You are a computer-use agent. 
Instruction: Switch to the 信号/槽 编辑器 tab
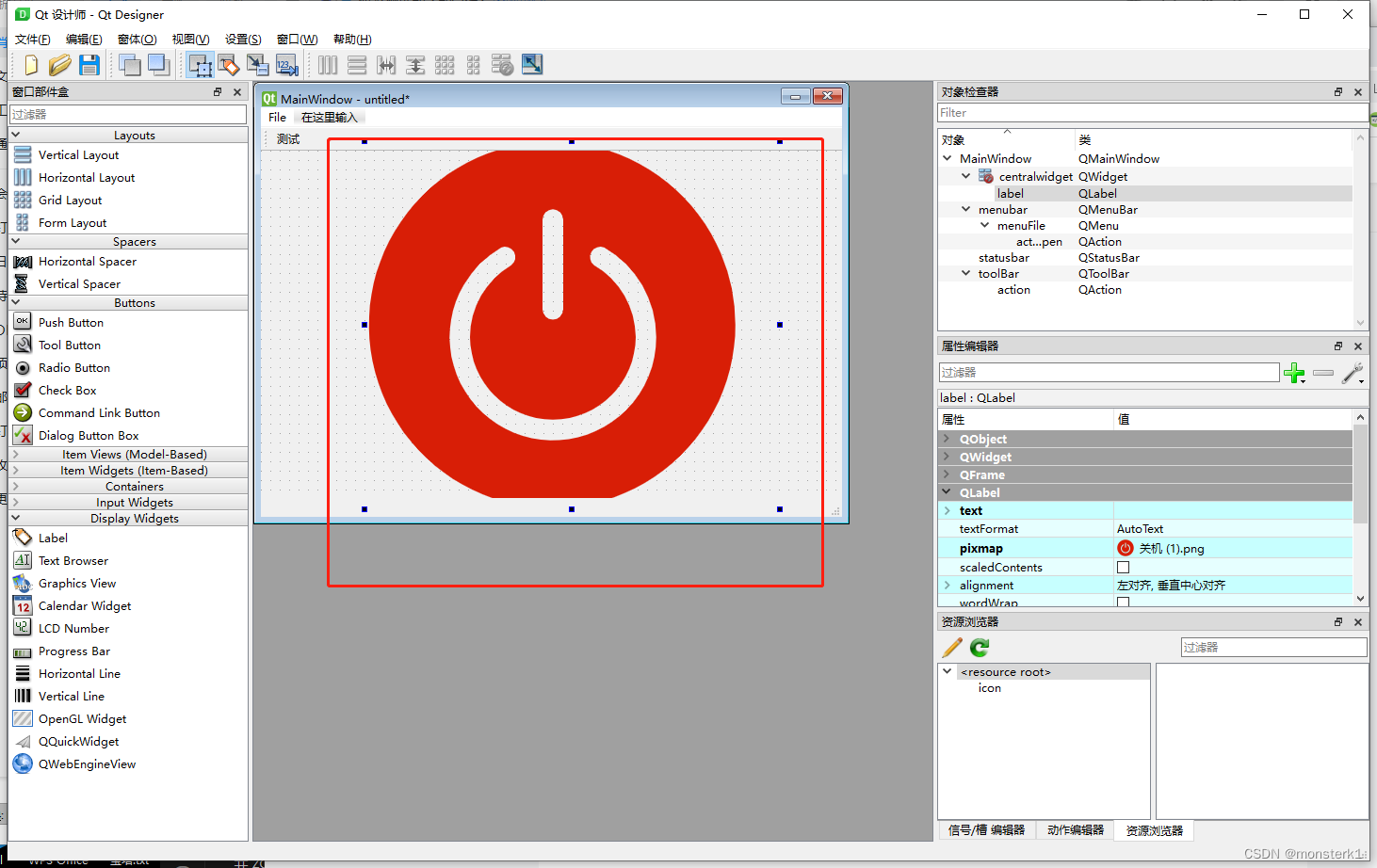coord(985,829)
